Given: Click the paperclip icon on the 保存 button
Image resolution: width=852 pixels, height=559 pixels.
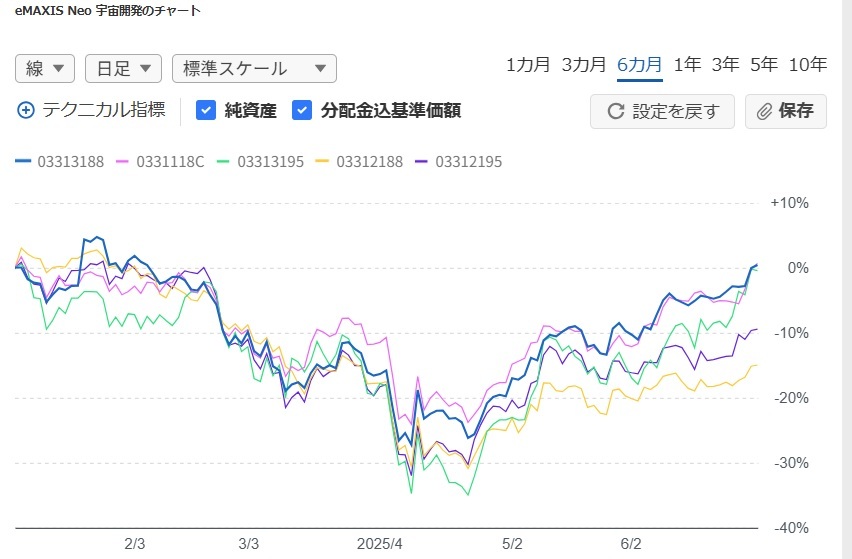Looking at the screenshot, I should pyautogui.click(x=765, y=111).
